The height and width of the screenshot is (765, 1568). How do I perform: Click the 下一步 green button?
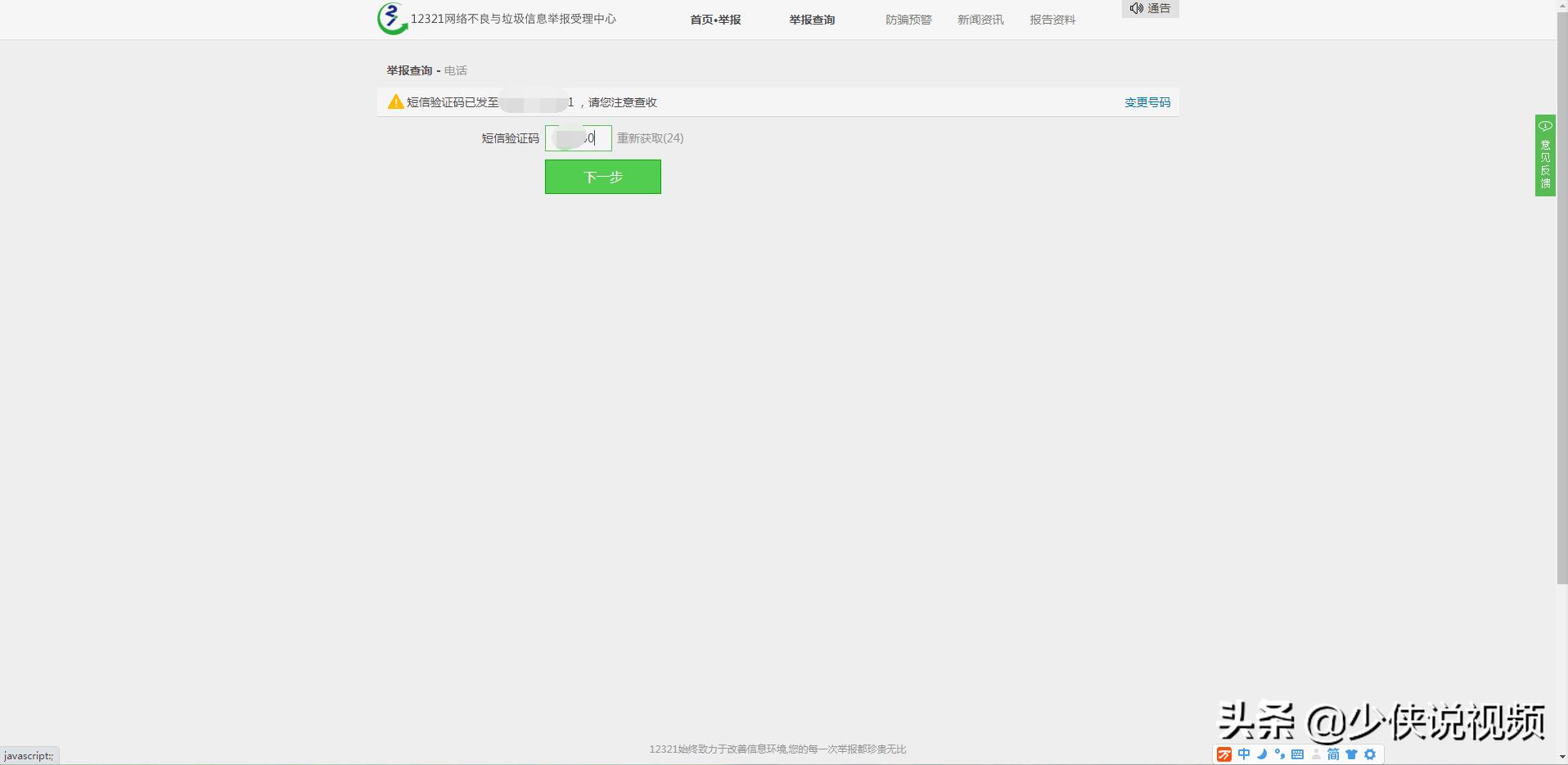pos(602,176)
